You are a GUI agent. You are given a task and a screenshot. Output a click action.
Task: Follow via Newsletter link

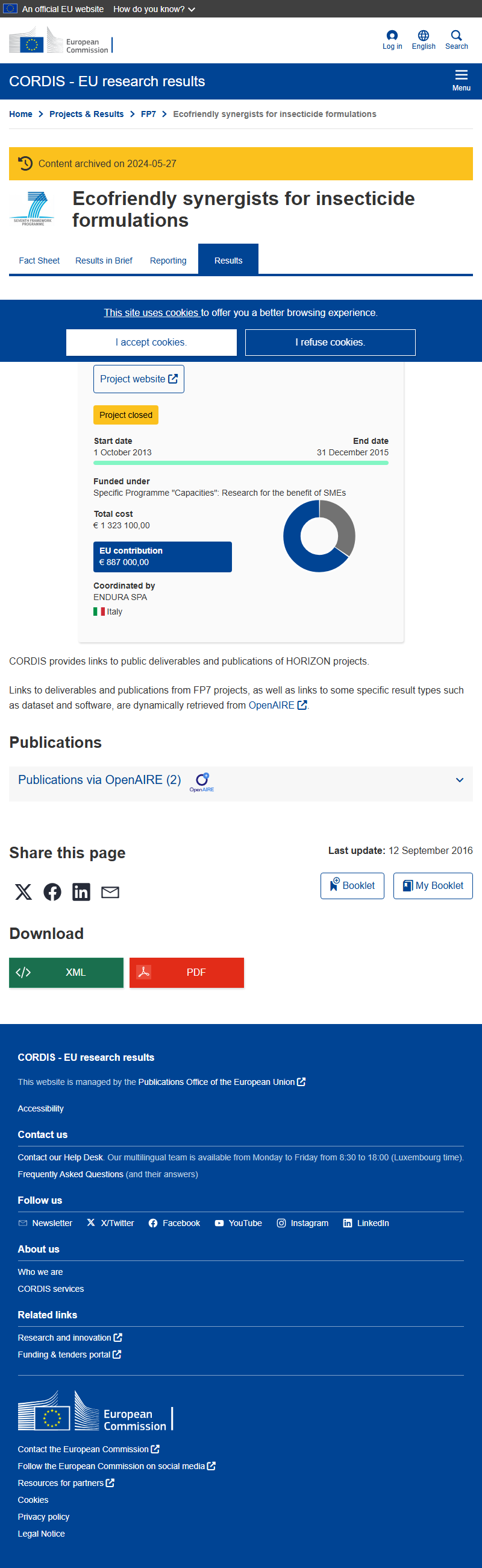coord(46,1224)
